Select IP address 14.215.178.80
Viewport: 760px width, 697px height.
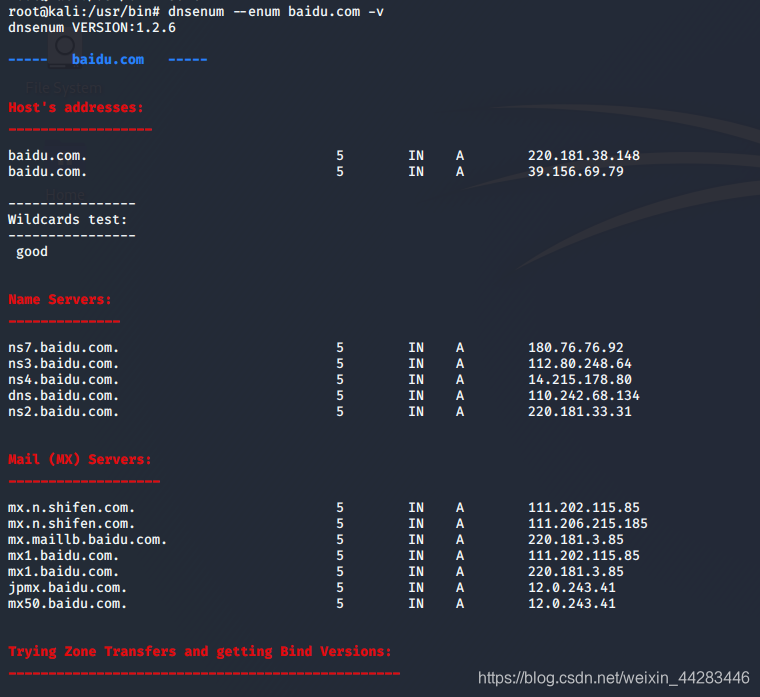(580, 380)
